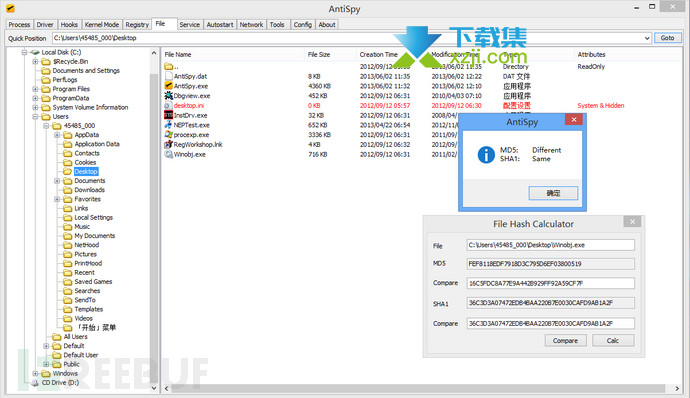The image size is (690, 398).
Task: Sort by the File Size column header
Action: tap(330, 55)
